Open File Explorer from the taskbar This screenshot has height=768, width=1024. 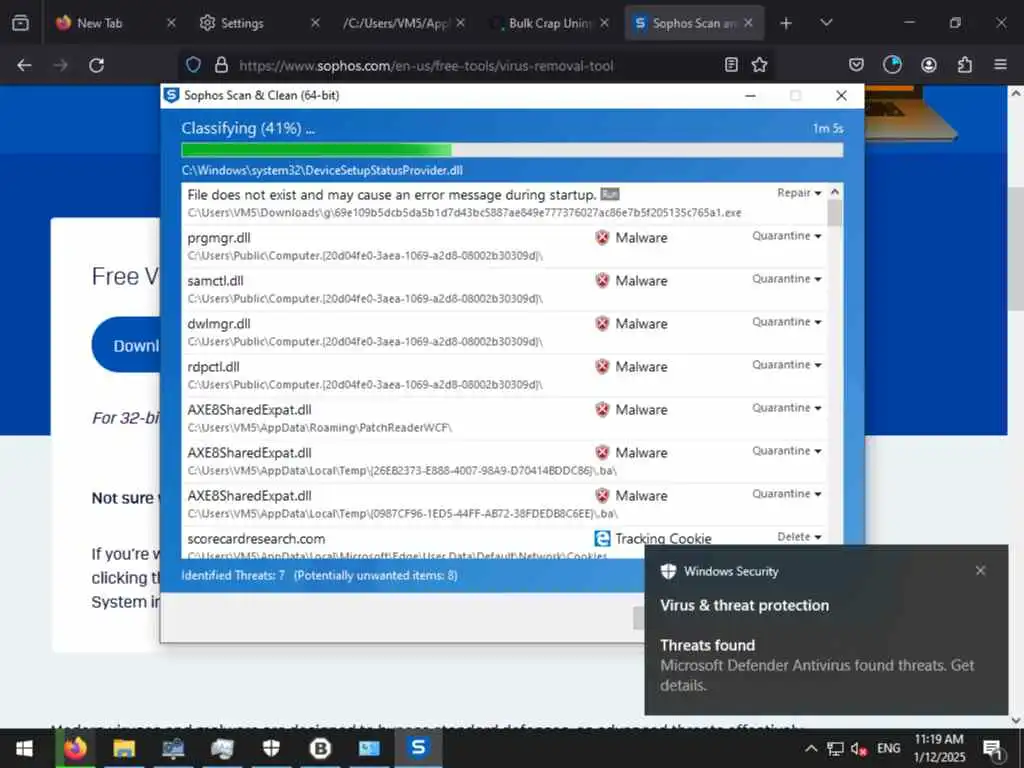coord(123,748)
